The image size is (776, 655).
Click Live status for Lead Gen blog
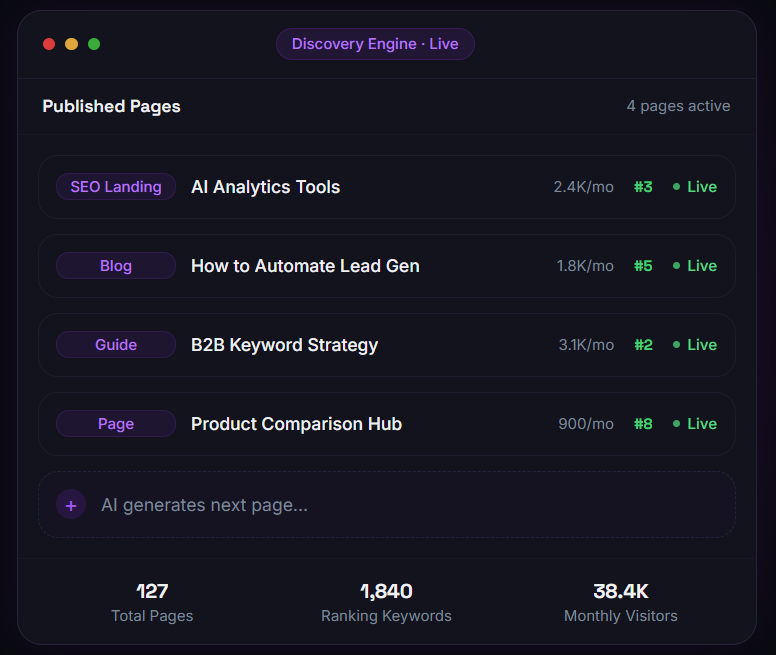click(x=695, y=266)
